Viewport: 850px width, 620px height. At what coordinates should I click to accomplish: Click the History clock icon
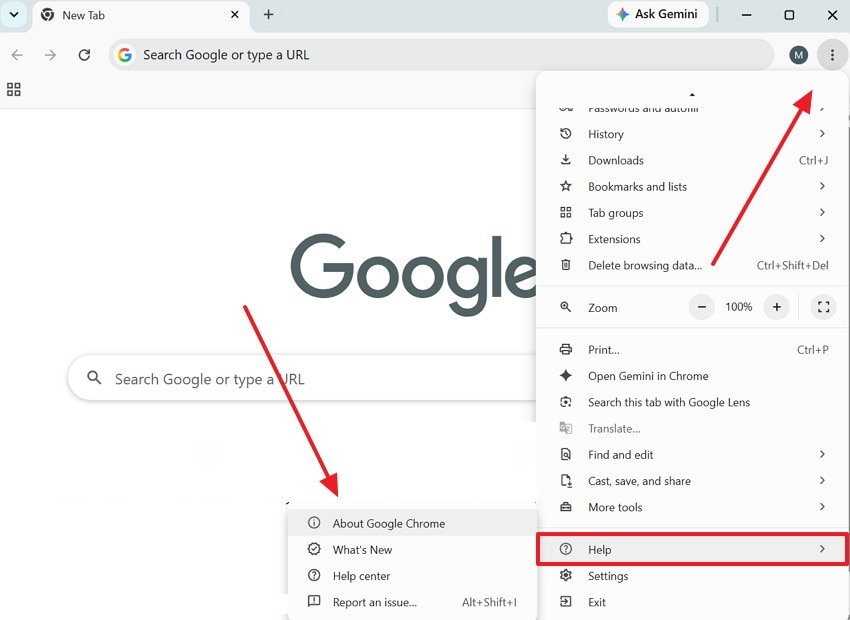565,133
